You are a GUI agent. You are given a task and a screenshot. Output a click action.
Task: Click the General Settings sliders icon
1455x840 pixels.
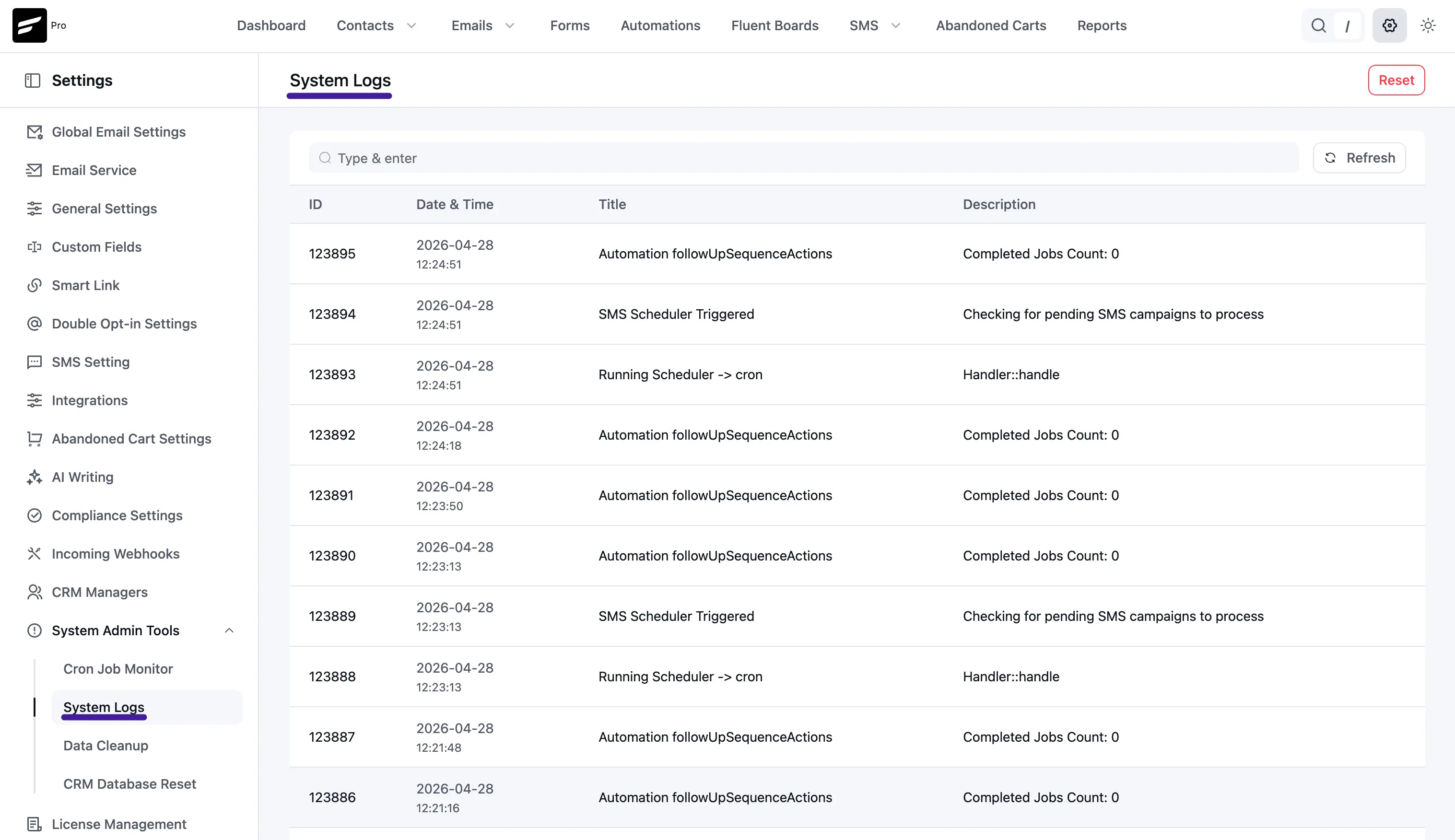(x=34, y=209)
